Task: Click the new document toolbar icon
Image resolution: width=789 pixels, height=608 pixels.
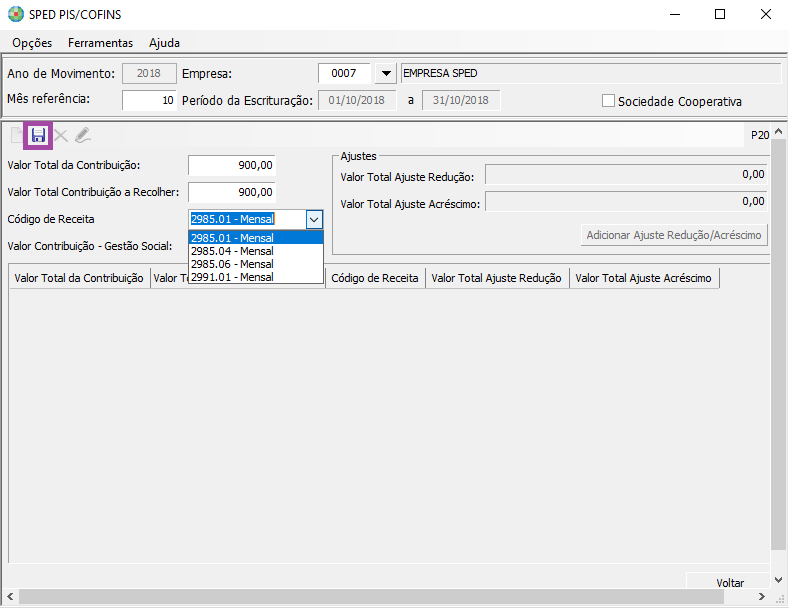Action: pyautogui.click(x=17, y=135)
